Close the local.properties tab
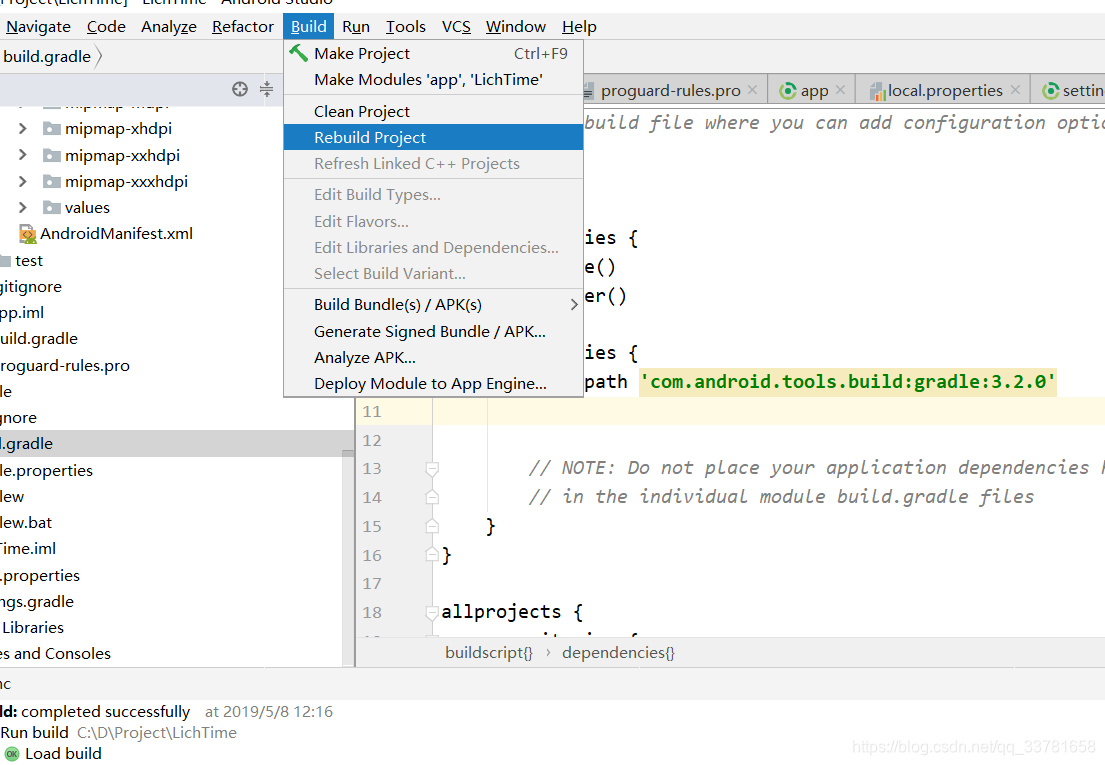The height and width of the screenshot is (765, 1105). [x=1015, y=90]
